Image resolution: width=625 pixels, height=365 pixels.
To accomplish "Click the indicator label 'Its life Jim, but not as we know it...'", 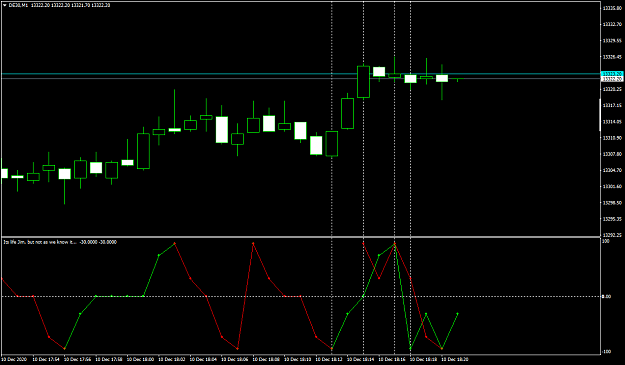I will pyautogui.click(x=40, y=242).
